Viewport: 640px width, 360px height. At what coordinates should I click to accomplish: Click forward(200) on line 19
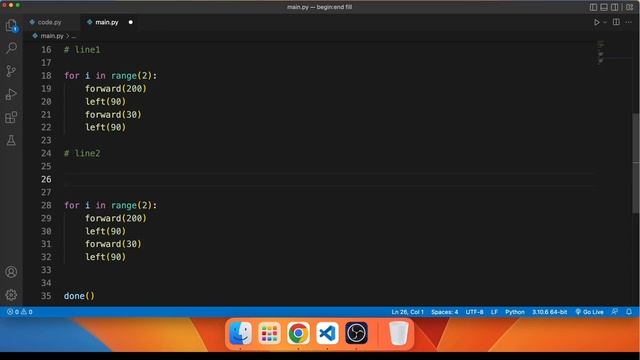(x=116, y=89)
